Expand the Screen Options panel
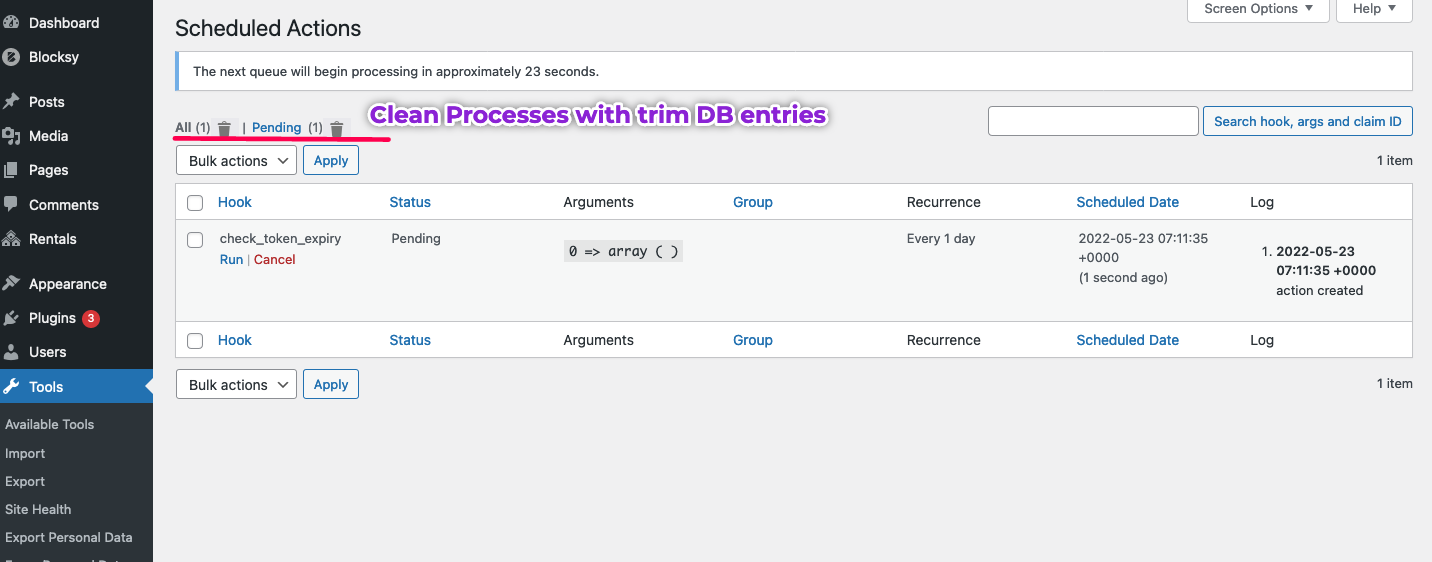This screenshot has height=562, width=1432. click(1258, 9)
